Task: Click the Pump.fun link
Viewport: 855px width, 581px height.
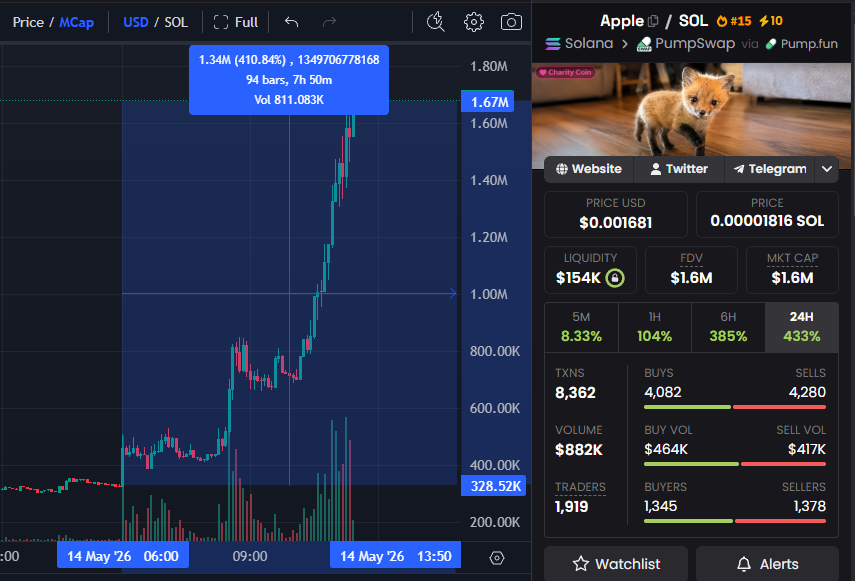Action: pos(802,44)
